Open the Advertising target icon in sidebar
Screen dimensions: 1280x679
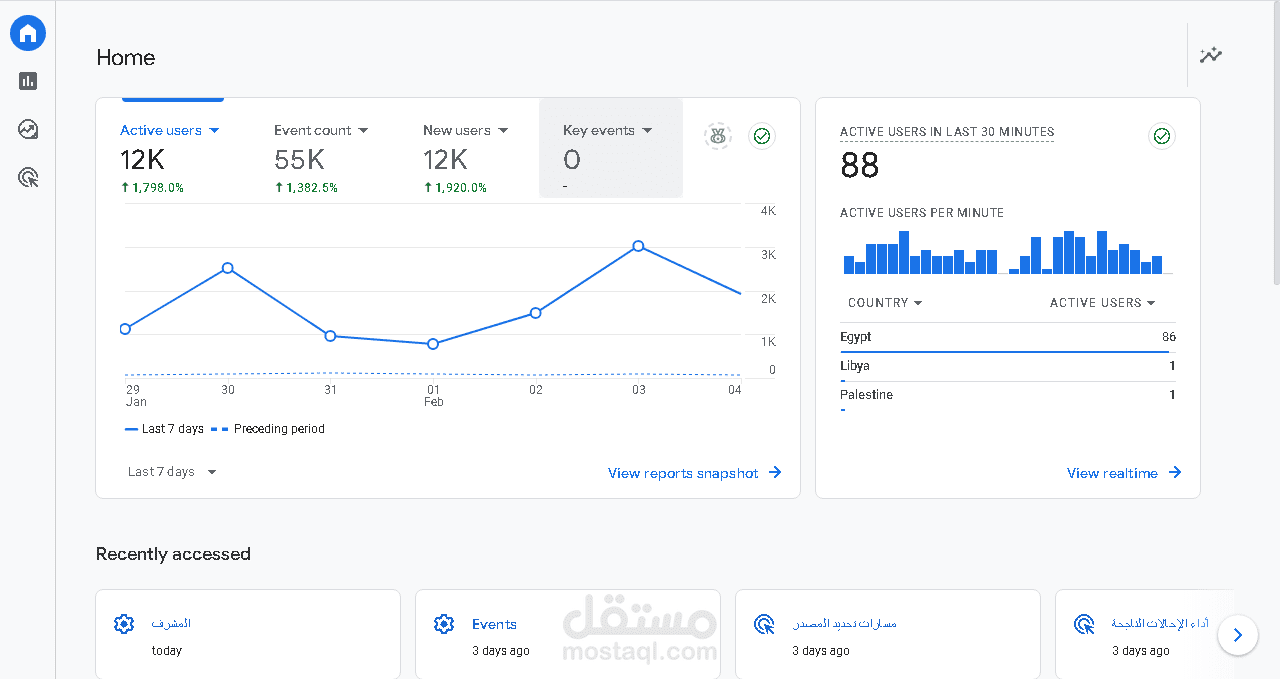point(28,178)
